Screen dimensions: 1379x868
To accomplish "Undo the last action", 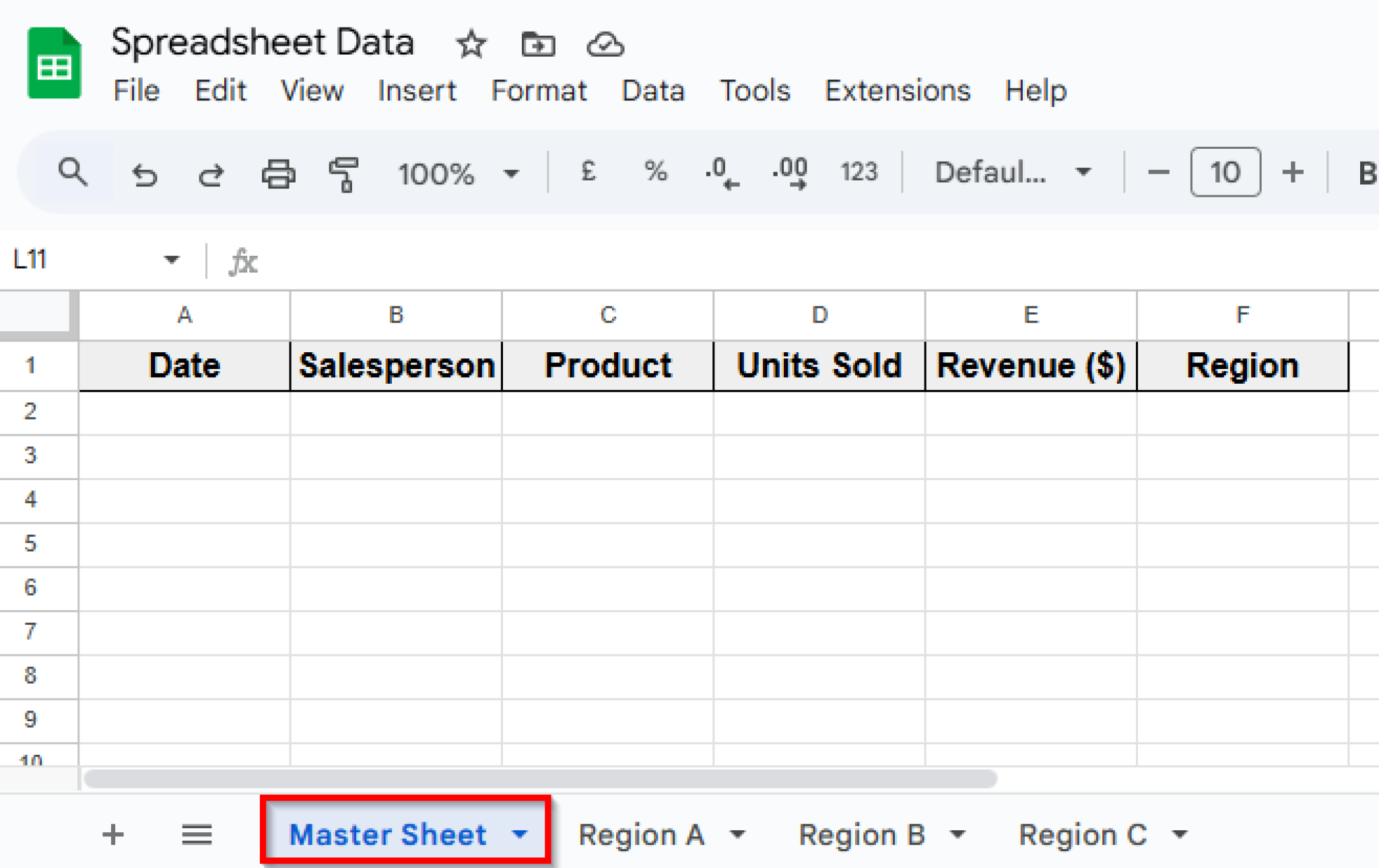I will (x=144, y=174).
